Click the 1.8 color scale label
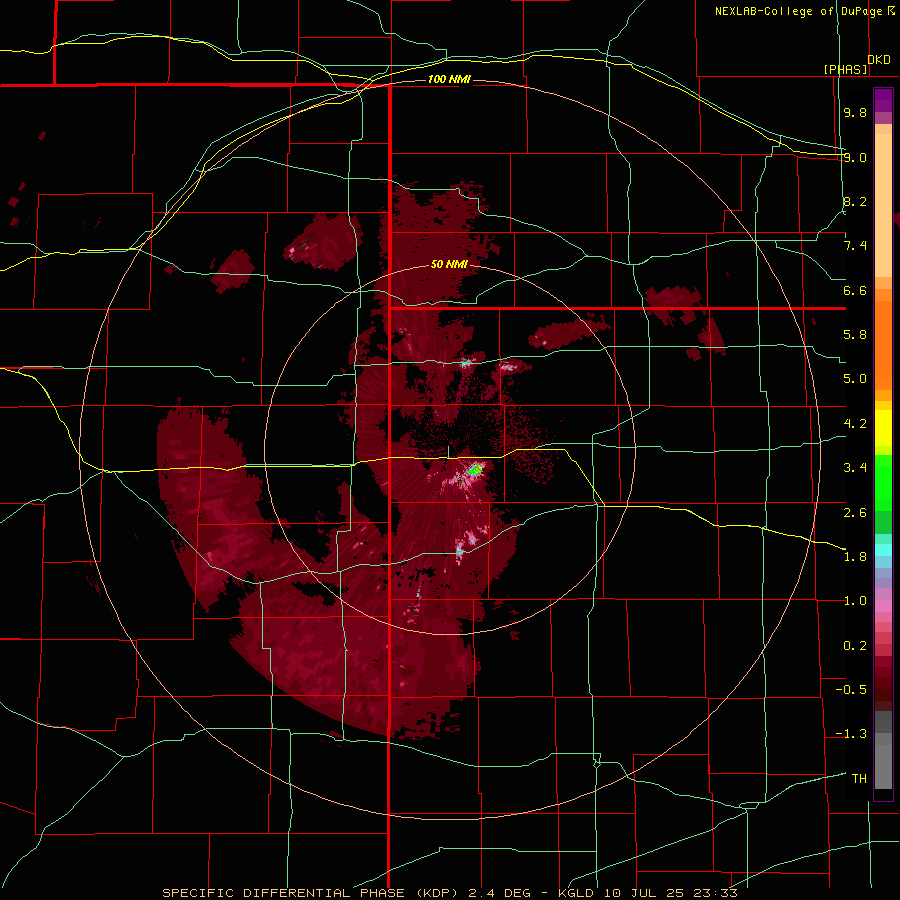Image resolution: width=900 pixels, height=900 pixels. pyautogui.click(x=855, y=557)
